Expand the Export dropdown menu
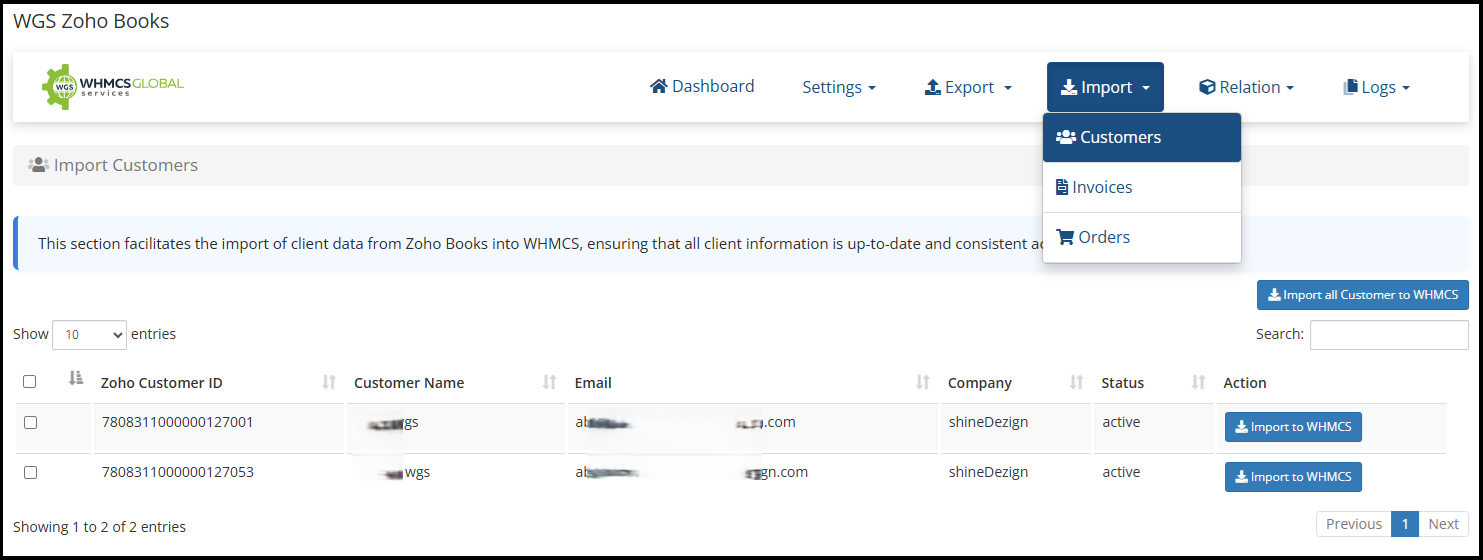This screenshot has width=1483, height=560. (x=968, y=88)
